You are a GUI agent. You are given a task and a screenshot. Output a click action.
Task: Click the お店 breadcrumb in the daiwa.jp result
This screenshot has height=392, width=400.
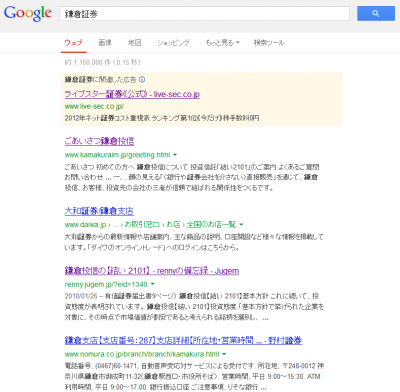coord(173,225)
